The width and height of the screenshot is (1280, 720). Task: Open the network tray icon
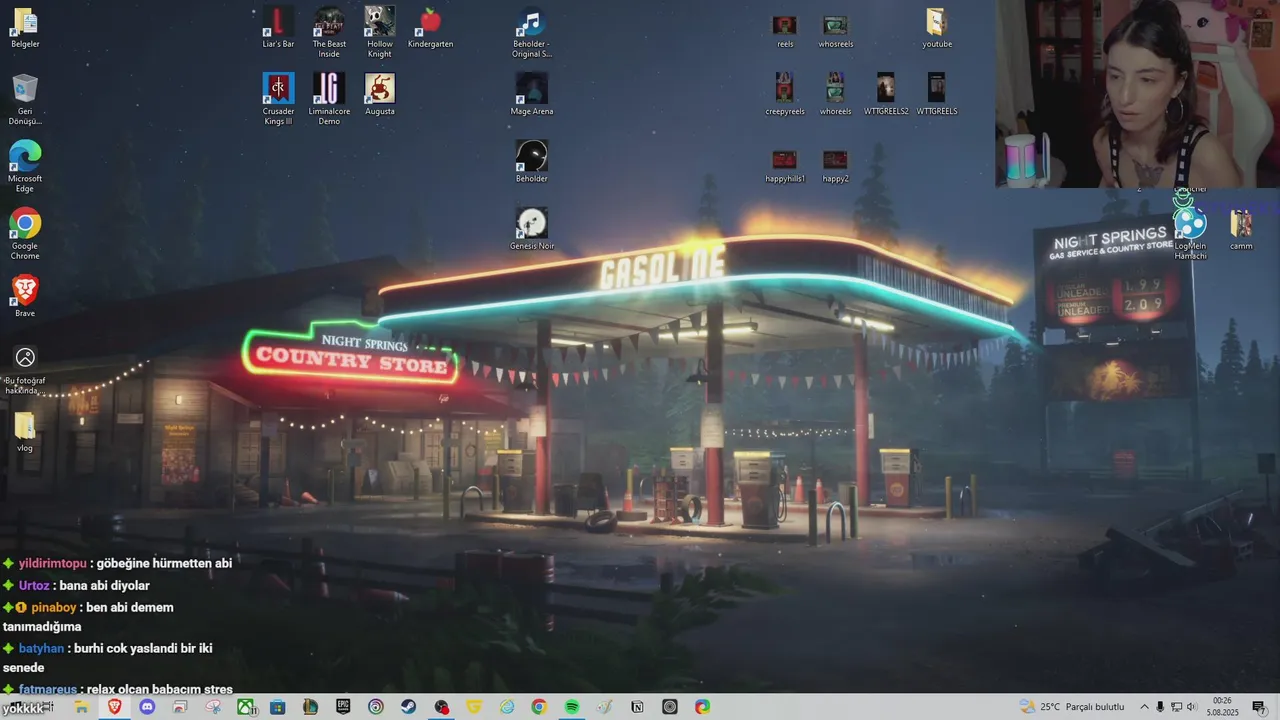[x=1176, y=707]
